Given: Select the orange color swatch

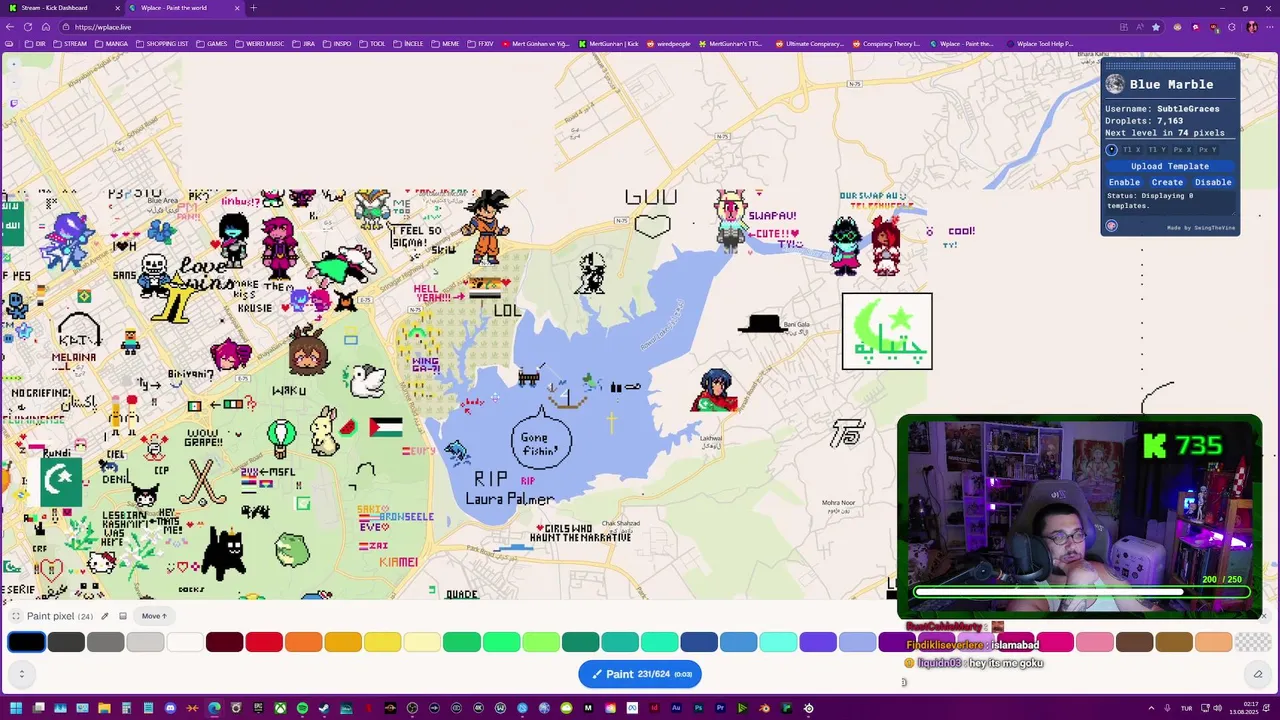Looking at the screenshot, I should coord(303,642).
